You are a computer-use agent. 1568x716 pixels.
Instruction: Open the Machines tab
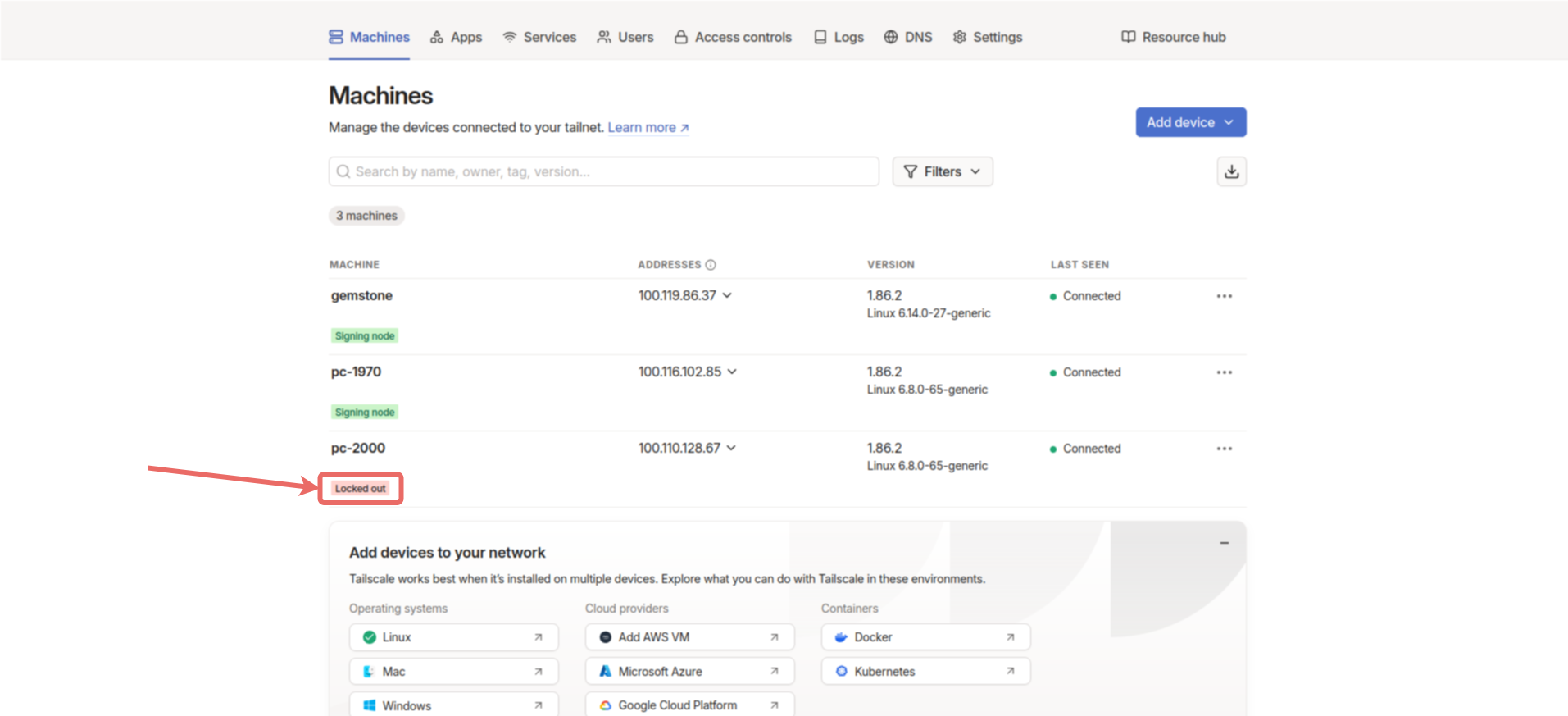[369, 37]
